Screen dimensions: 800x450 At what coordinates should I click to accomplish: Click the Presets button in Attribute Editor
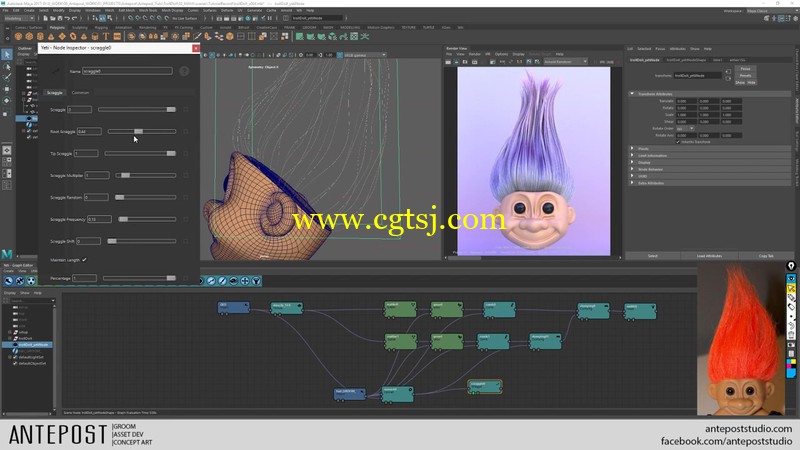(745, 76)
